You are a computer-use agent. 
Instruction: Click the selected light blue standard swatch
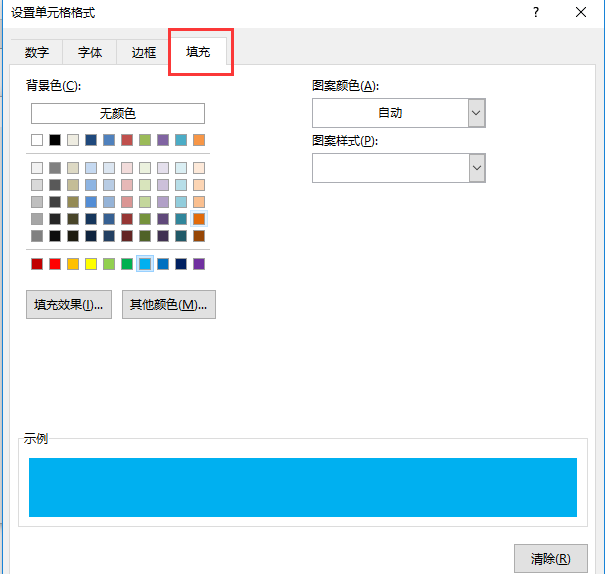point(145,264)
